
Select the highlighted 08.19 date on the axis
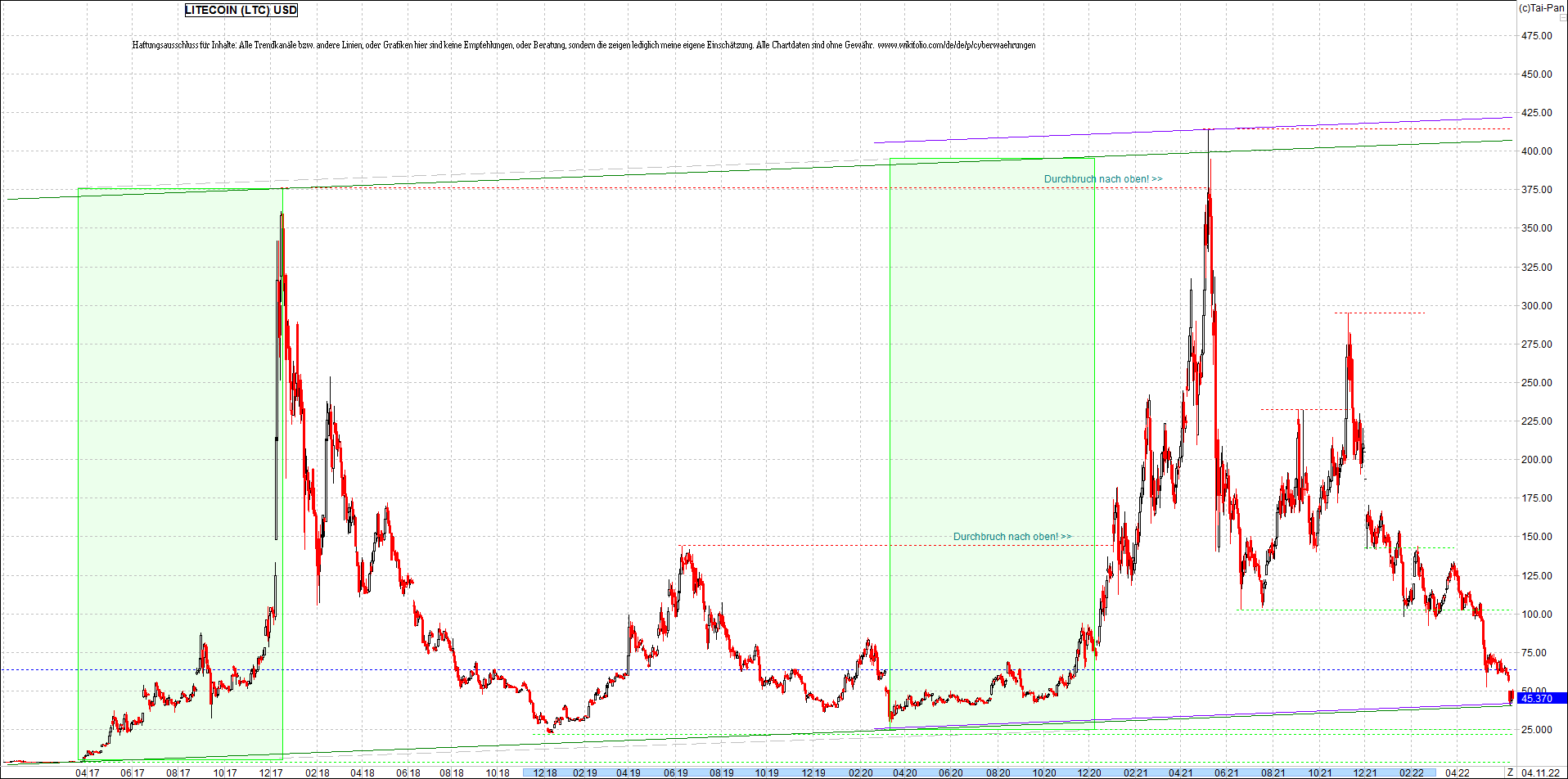coord(721,772)
